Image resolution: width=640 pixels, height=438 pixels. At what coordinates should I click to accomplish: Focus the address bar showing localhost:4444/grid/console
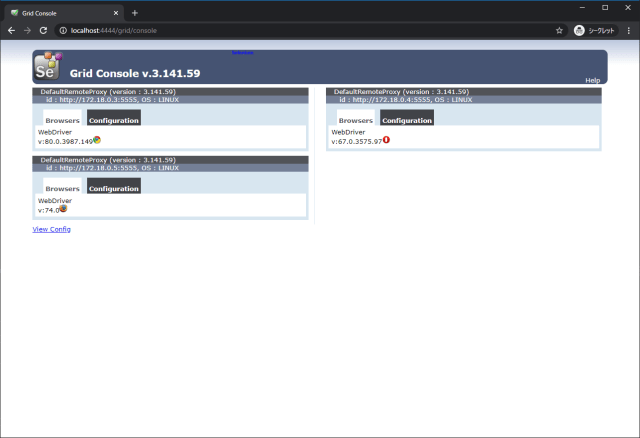click(310, 31)
